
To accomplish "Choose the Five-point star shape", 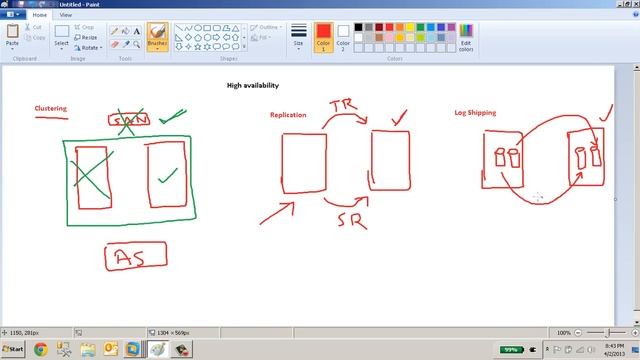I will click(x=198, y=47).
